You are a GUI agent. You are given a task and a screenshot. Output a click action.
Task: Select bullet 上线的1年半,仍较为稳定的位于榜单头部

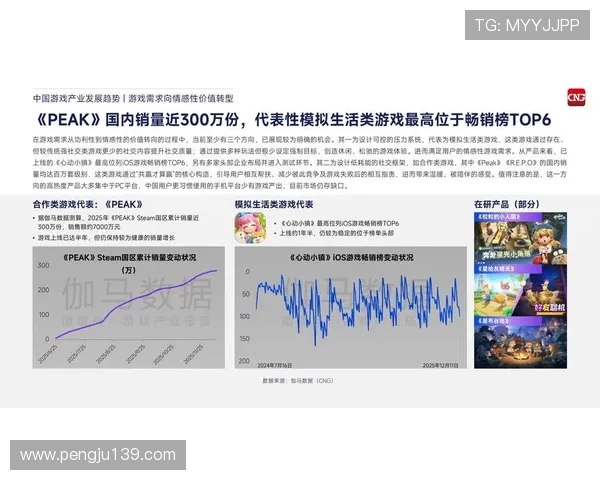336,233
